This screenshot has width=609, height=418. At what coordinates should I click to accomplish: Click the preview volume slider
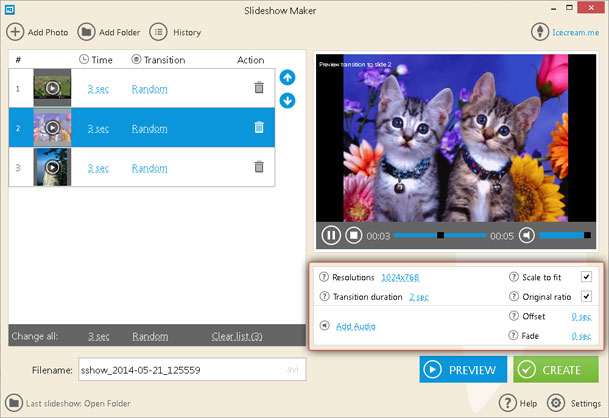coord(565,235)
